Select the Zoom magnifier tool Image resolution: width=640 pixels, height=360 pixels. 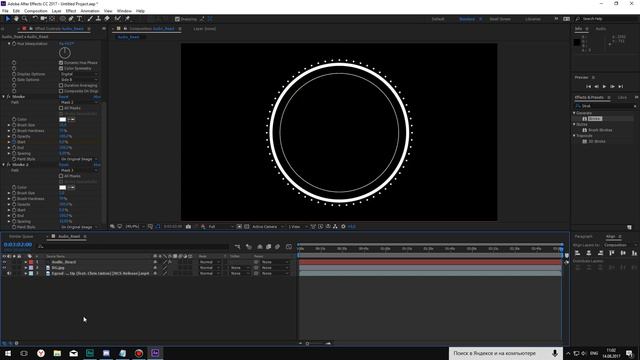(x=24, y=19)
